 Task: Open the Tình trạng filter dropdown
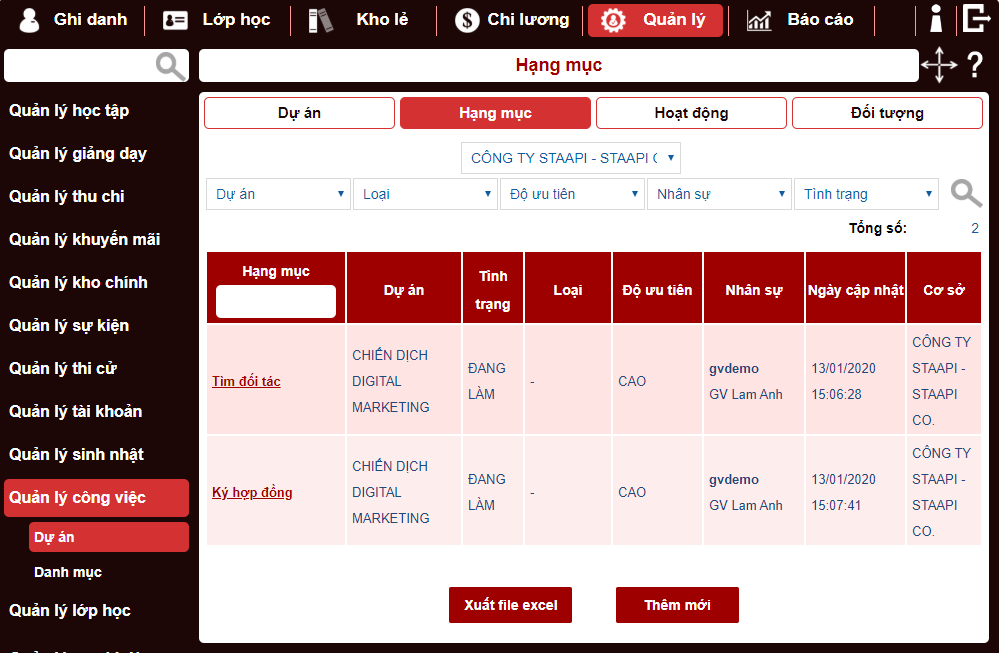click(x=866, y=194)
